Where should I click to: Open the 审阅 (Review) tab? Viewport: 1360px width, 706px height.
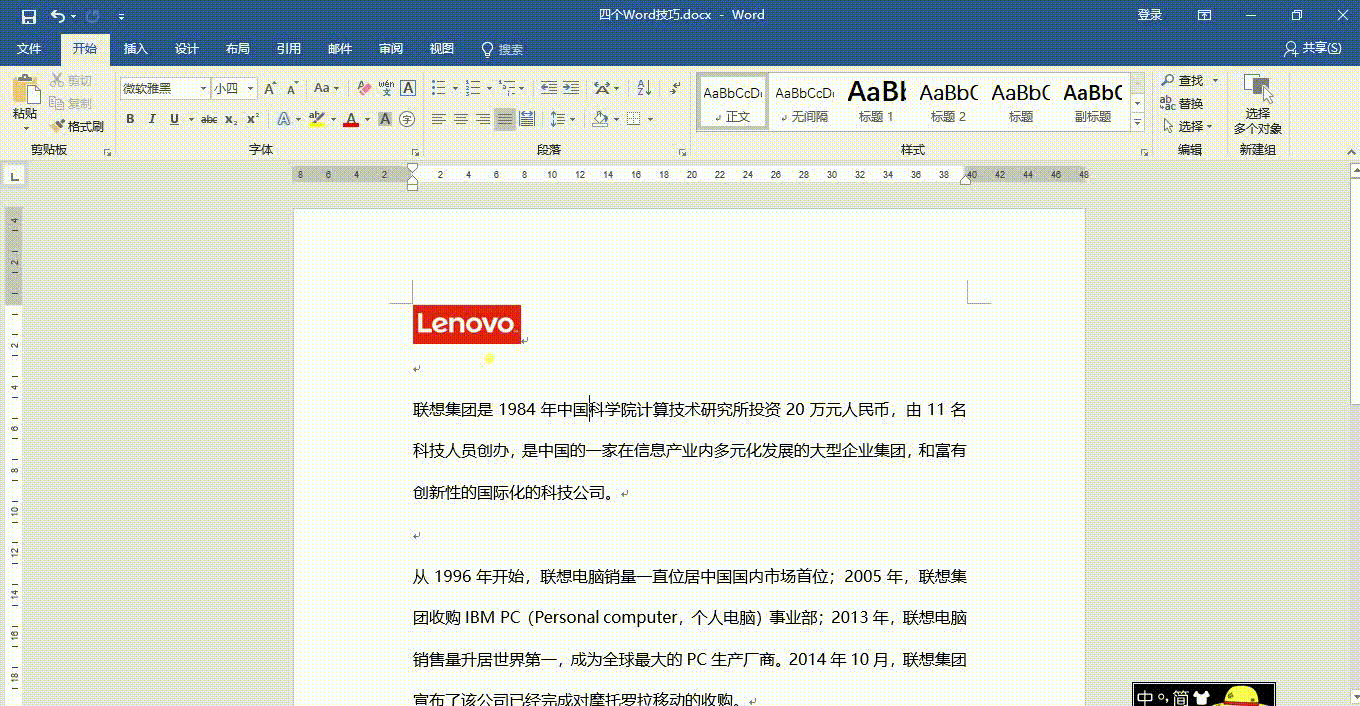tap(391, 49)
